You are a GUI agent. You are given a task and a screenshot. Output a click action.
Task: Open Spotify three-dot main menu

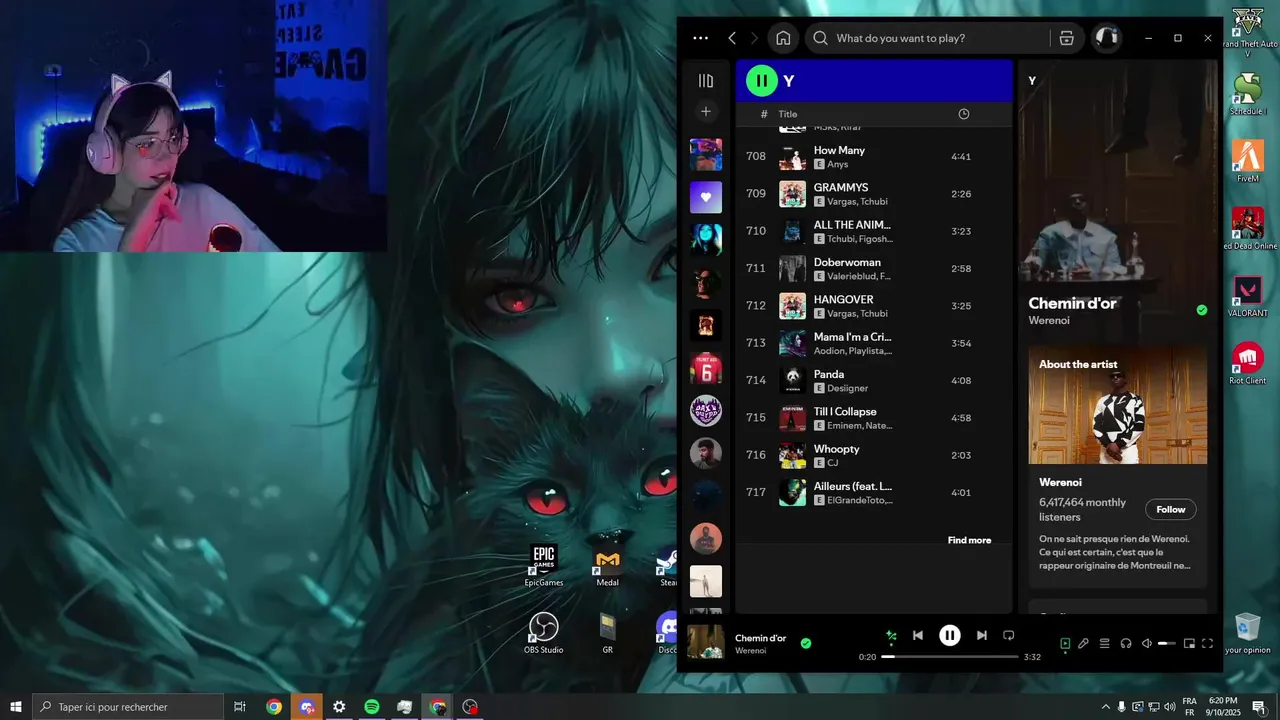point(701,38)
